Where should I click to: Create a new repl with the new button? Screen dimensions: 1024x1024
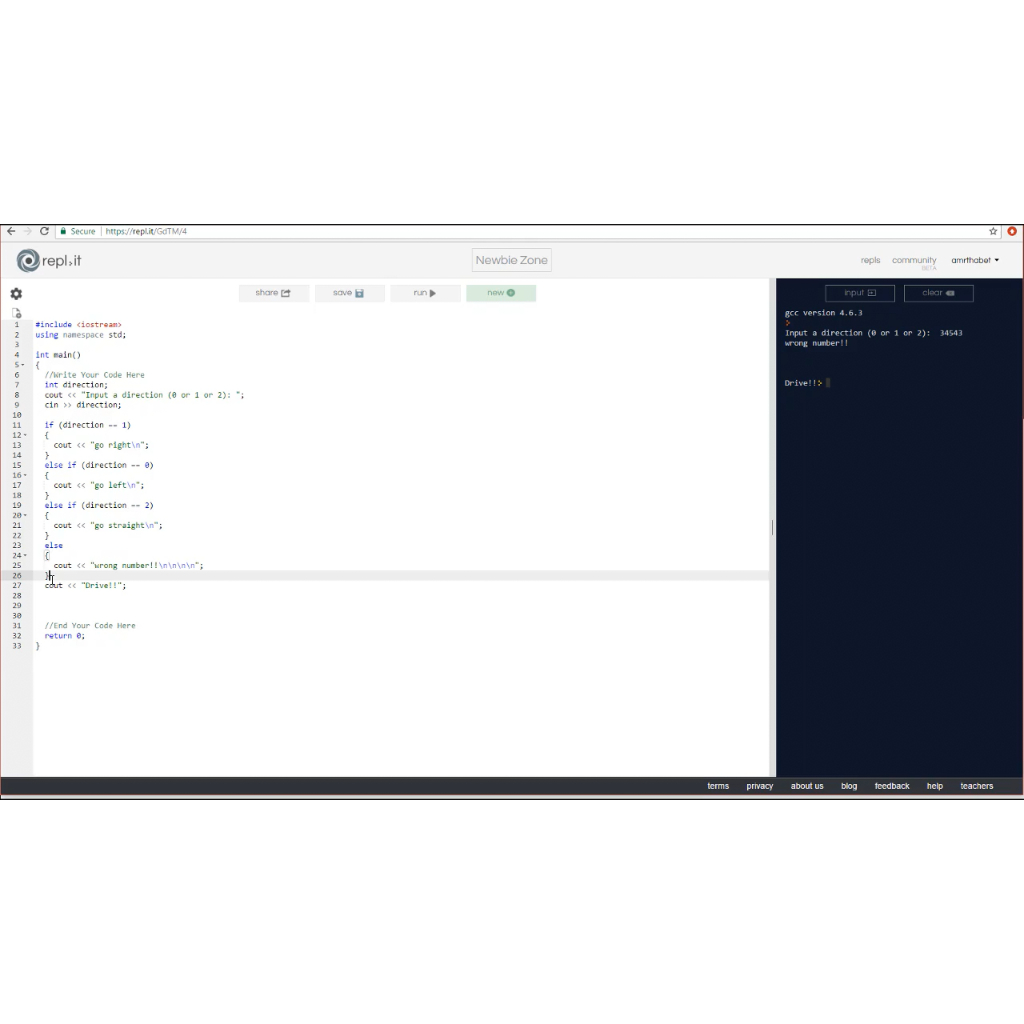[500, 293]
